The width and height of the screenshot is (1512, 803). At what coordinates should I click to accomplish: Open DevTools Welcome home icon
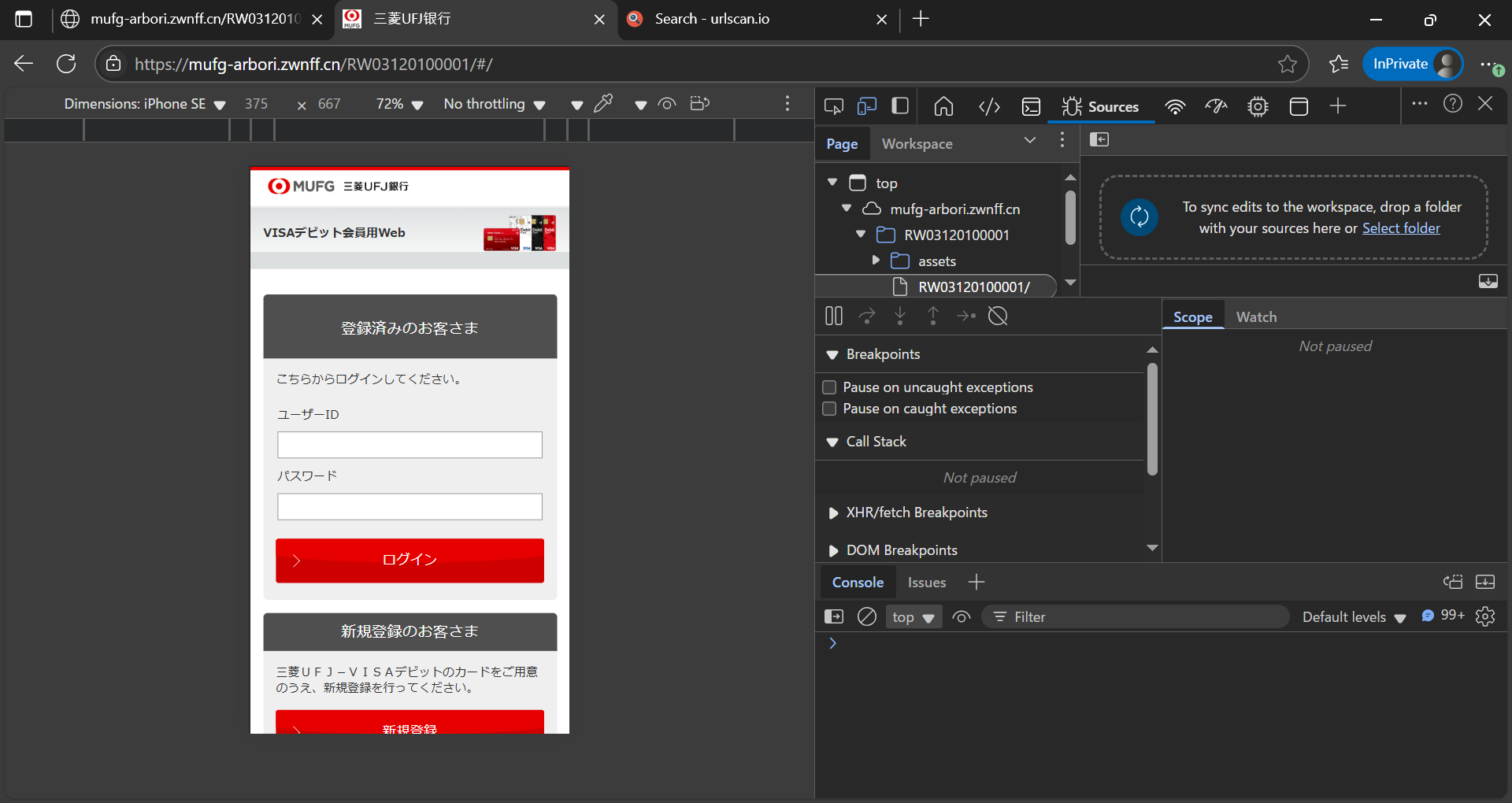point(943,106)
